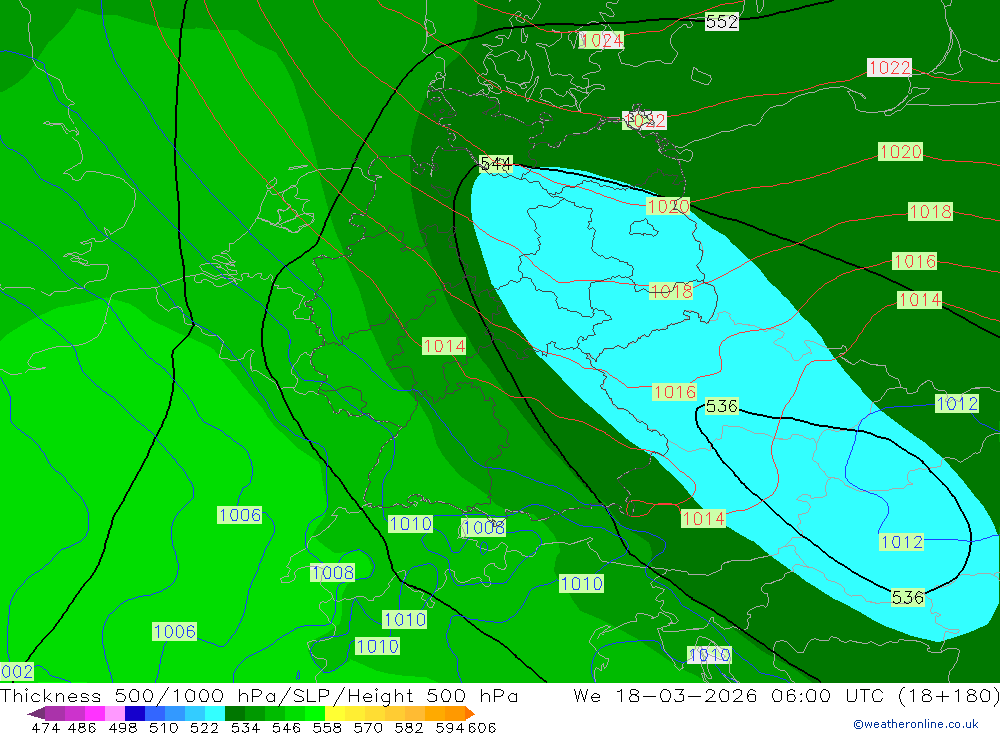Click the 1018 label inside the cyan area

[670, 291]
